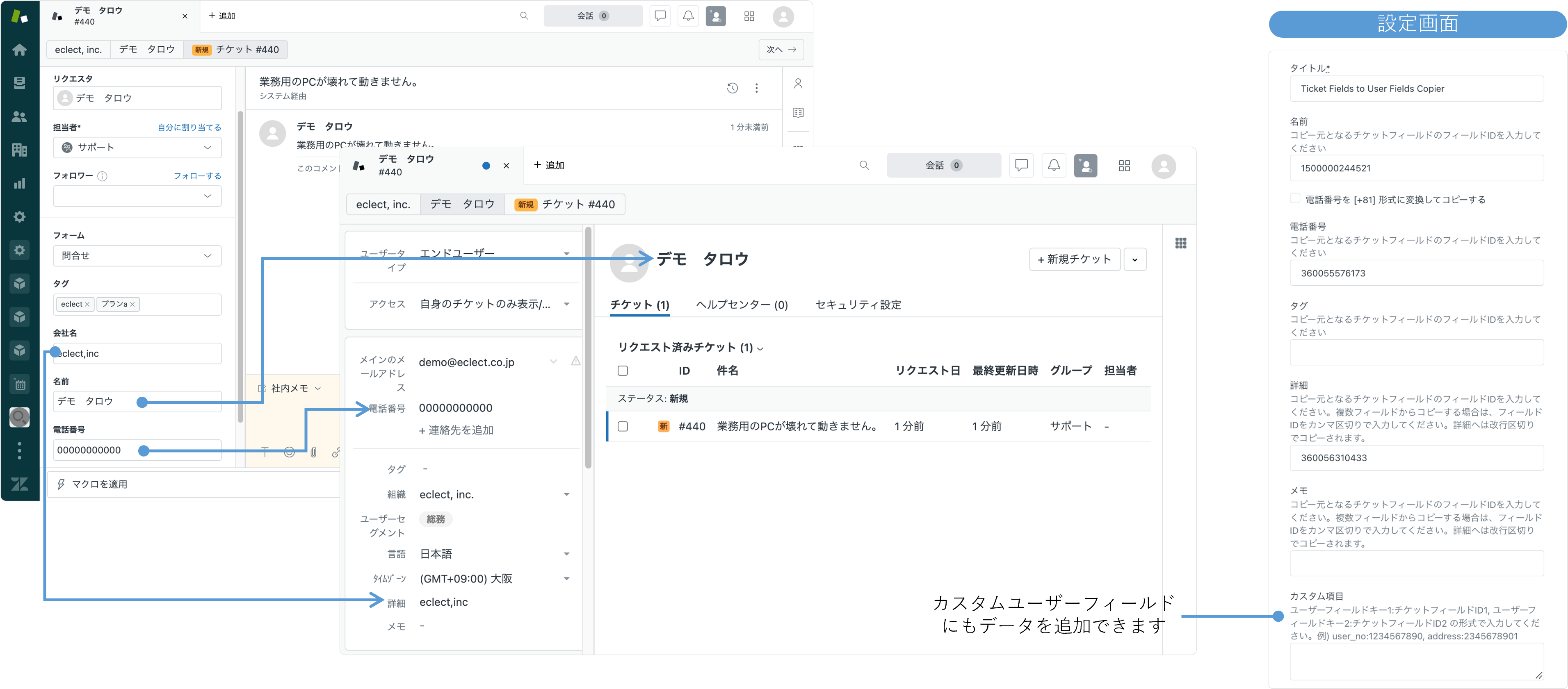Viewport: 1568px width, 689px height.
Task: Click the attachment paperclip icon in editor
Action: pyautogui.click(x=313, y=452)
